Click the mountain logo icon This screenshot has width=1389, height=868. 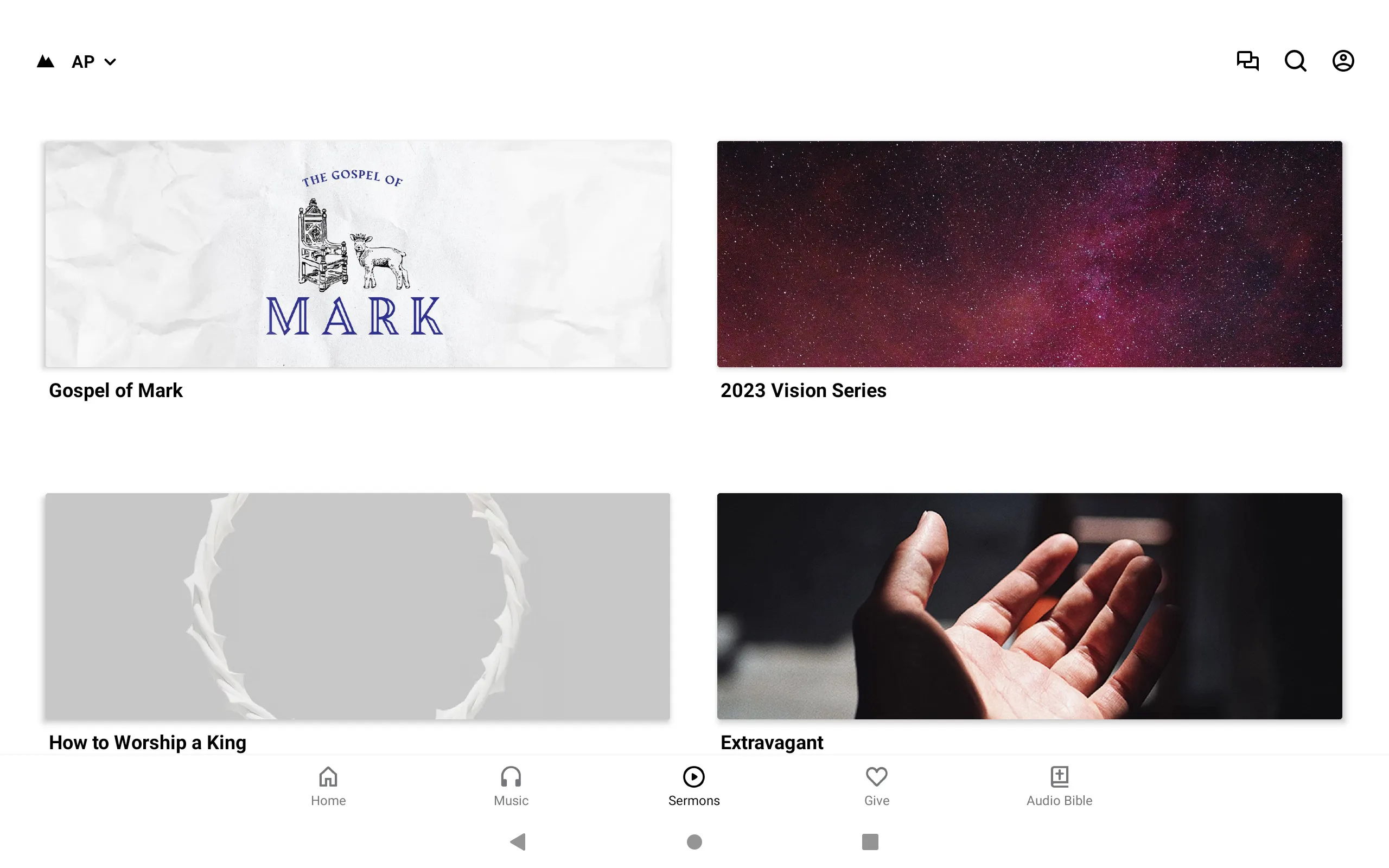tap(45, 61)
